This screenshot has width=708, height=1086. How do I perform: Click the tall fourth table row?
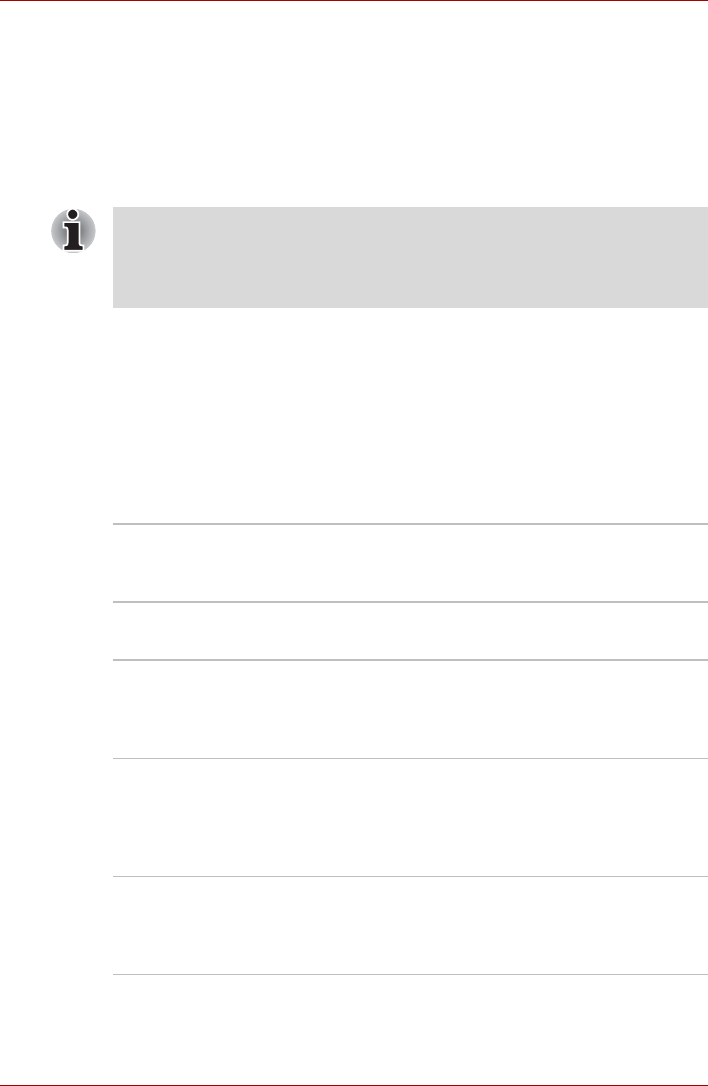[x=410, y=818]
